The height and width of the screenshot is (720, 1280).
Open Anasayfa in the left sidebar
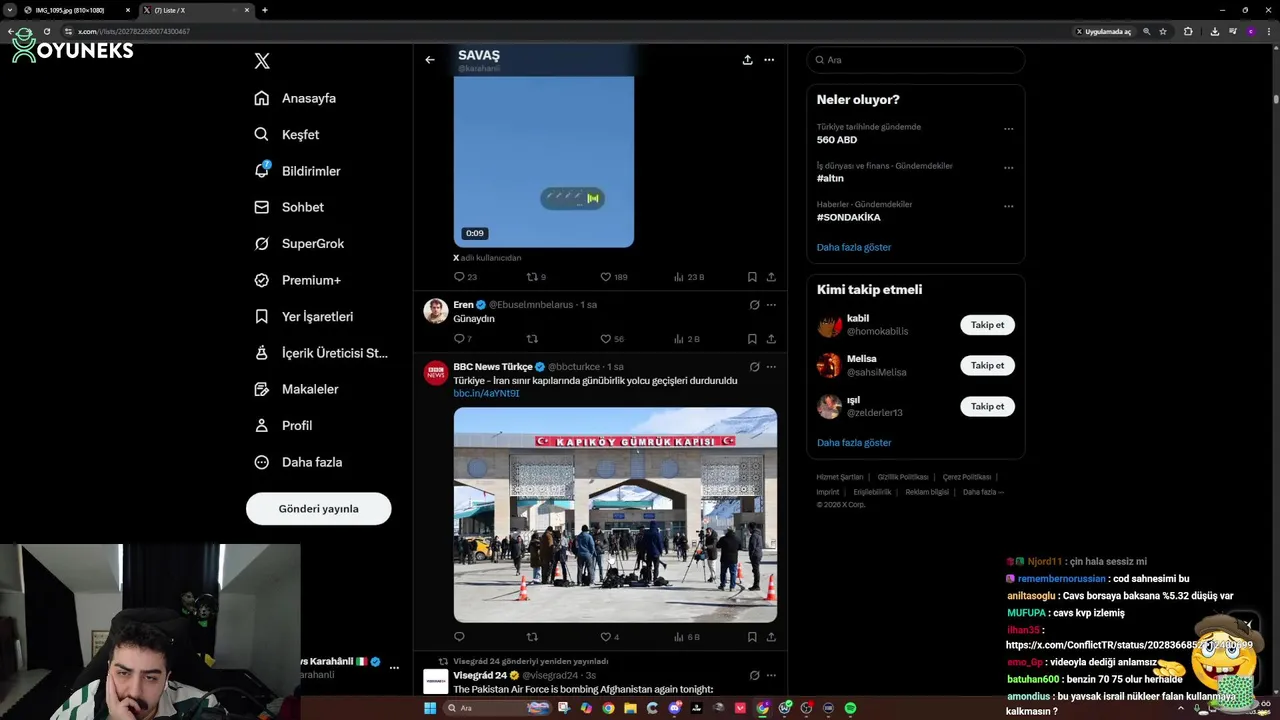click(x=295, y=98)
